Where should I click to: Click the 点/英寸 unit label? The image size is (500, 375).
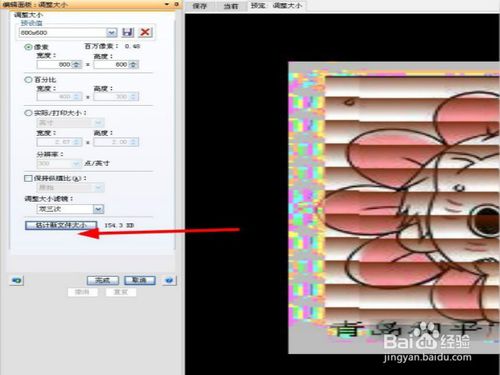point(97,163)
